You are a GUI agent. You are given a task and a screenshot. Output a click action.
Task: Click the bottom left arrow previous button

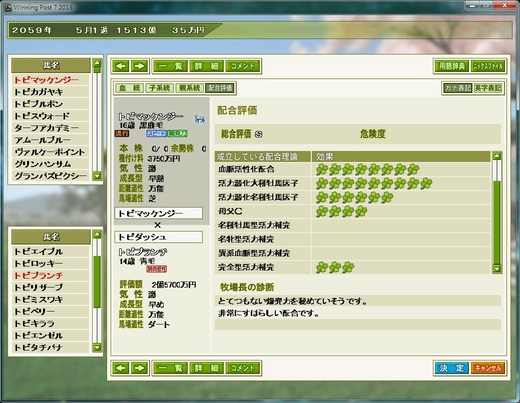(121, 368)
